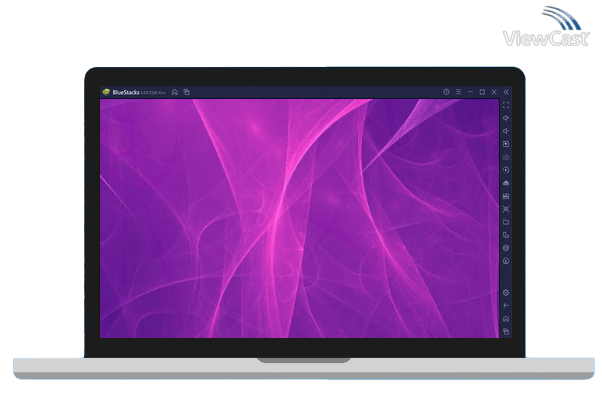The height and width of the screenshot is (414, 602).
Task: Click the circular play icon in the sidebar
Action: (506, 170)
